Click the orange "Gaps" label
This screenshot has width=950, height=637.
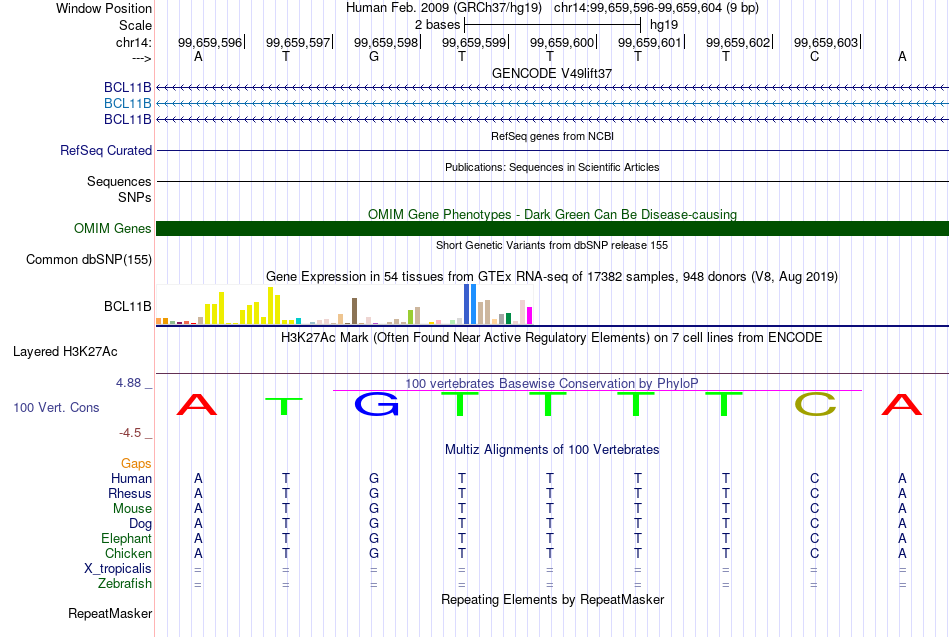136,464
